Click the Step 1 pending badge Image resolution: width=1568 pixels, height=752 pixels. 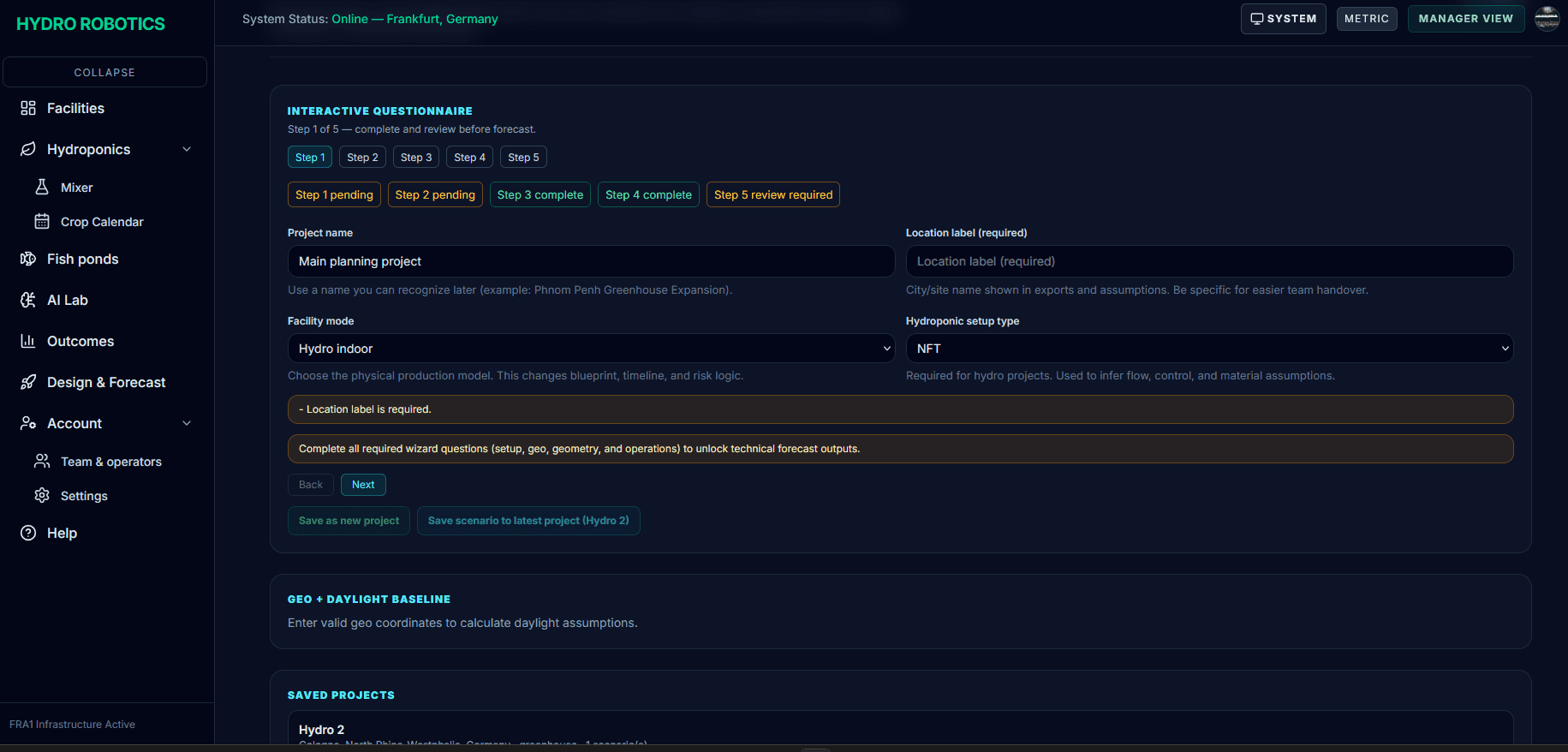click(x=334, y=194)
